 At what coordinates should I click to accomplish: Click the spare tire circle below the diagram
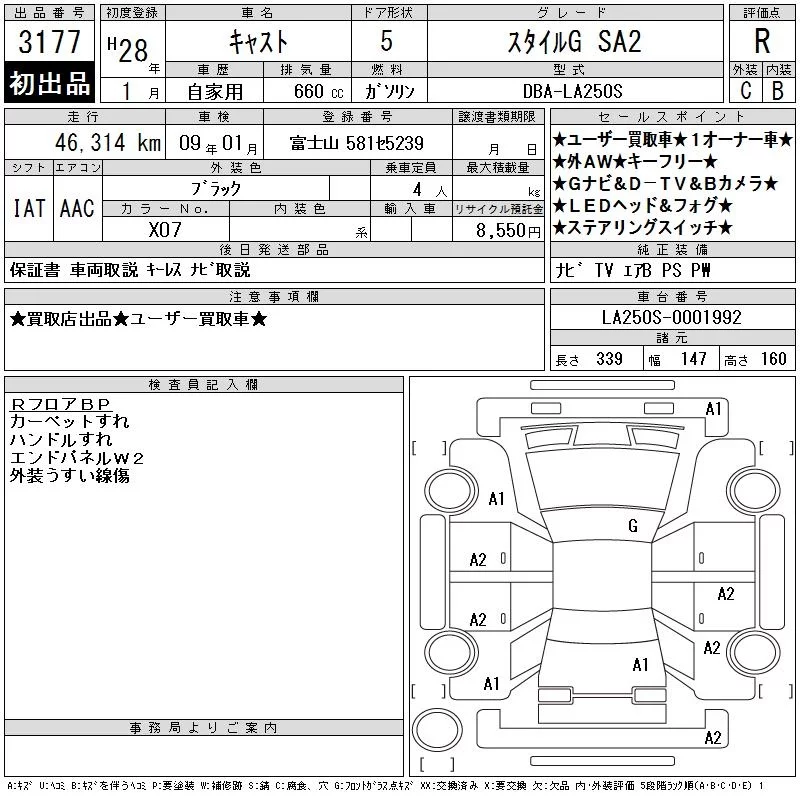click(x=437, y=729)
